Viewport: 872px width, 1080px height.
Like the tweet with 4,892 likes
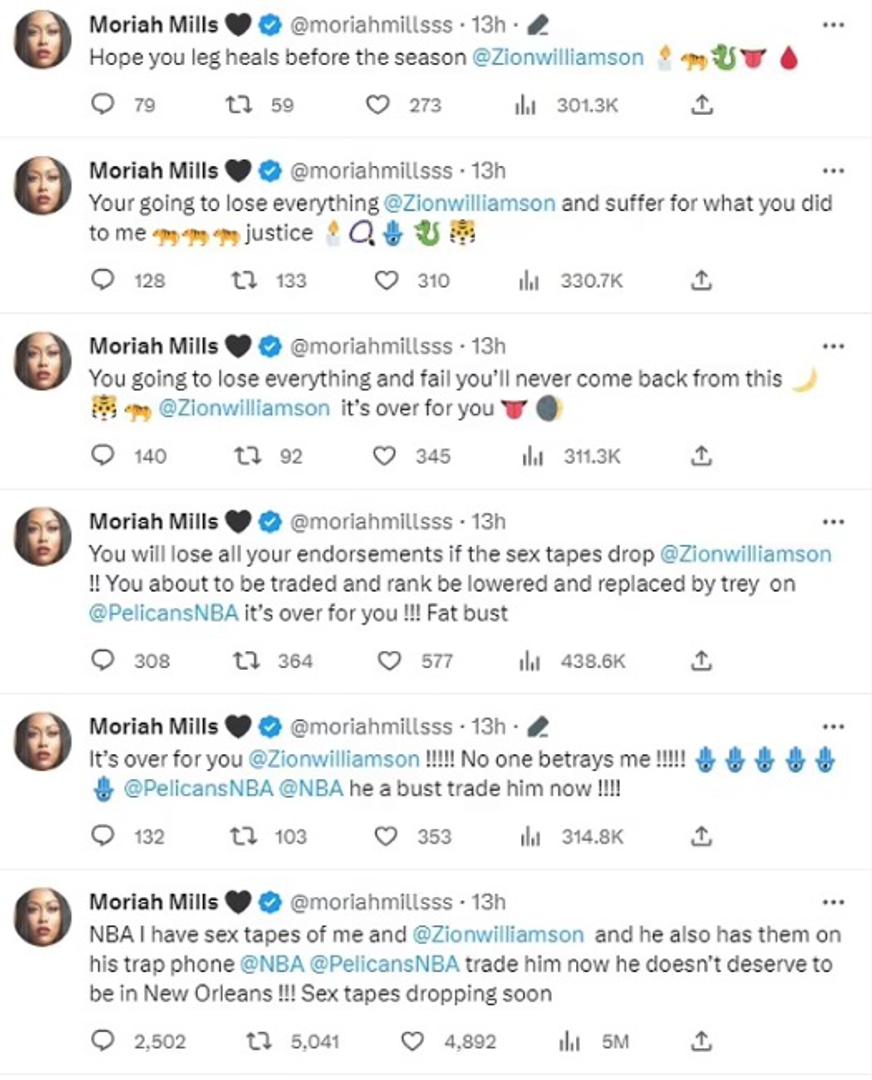tap(412, 1041)
